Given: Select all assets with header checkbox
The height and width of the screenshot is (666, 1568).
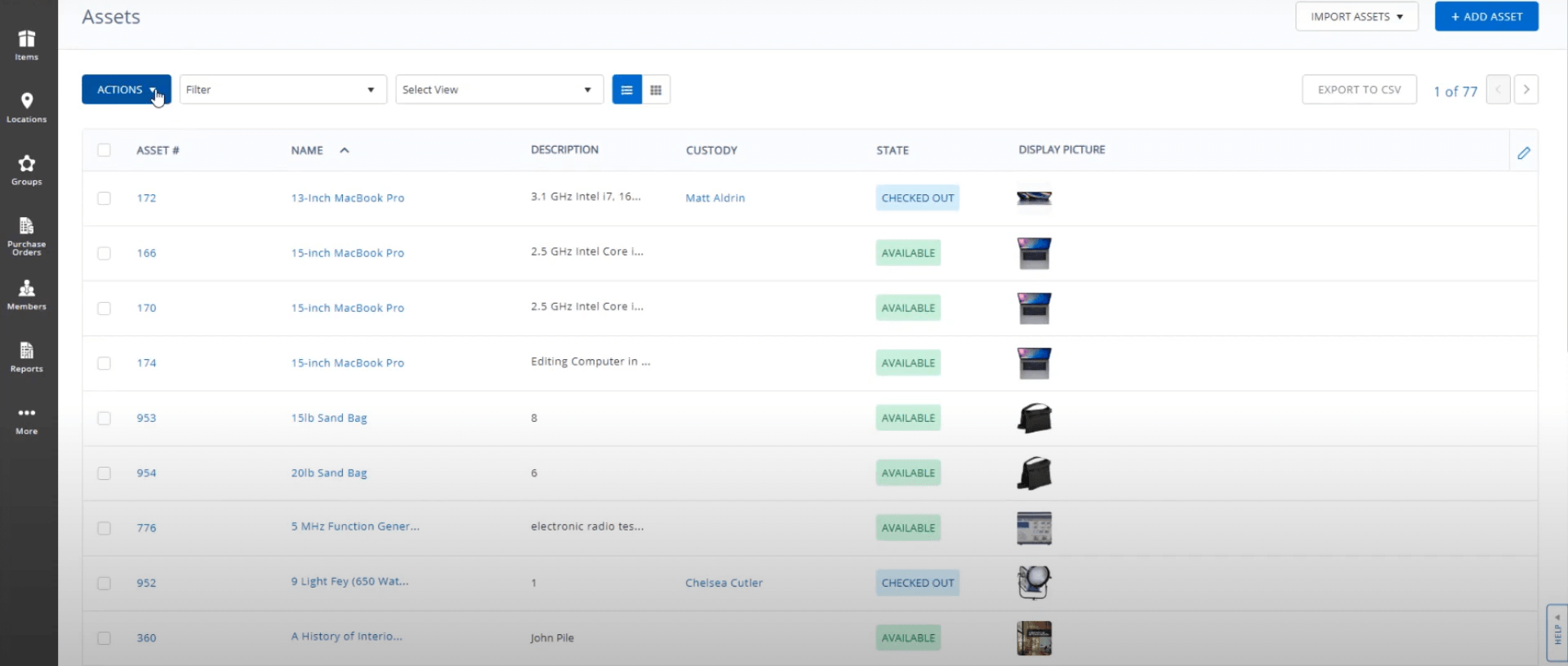Looking at the screenshot, I should (x=104, y=150).
